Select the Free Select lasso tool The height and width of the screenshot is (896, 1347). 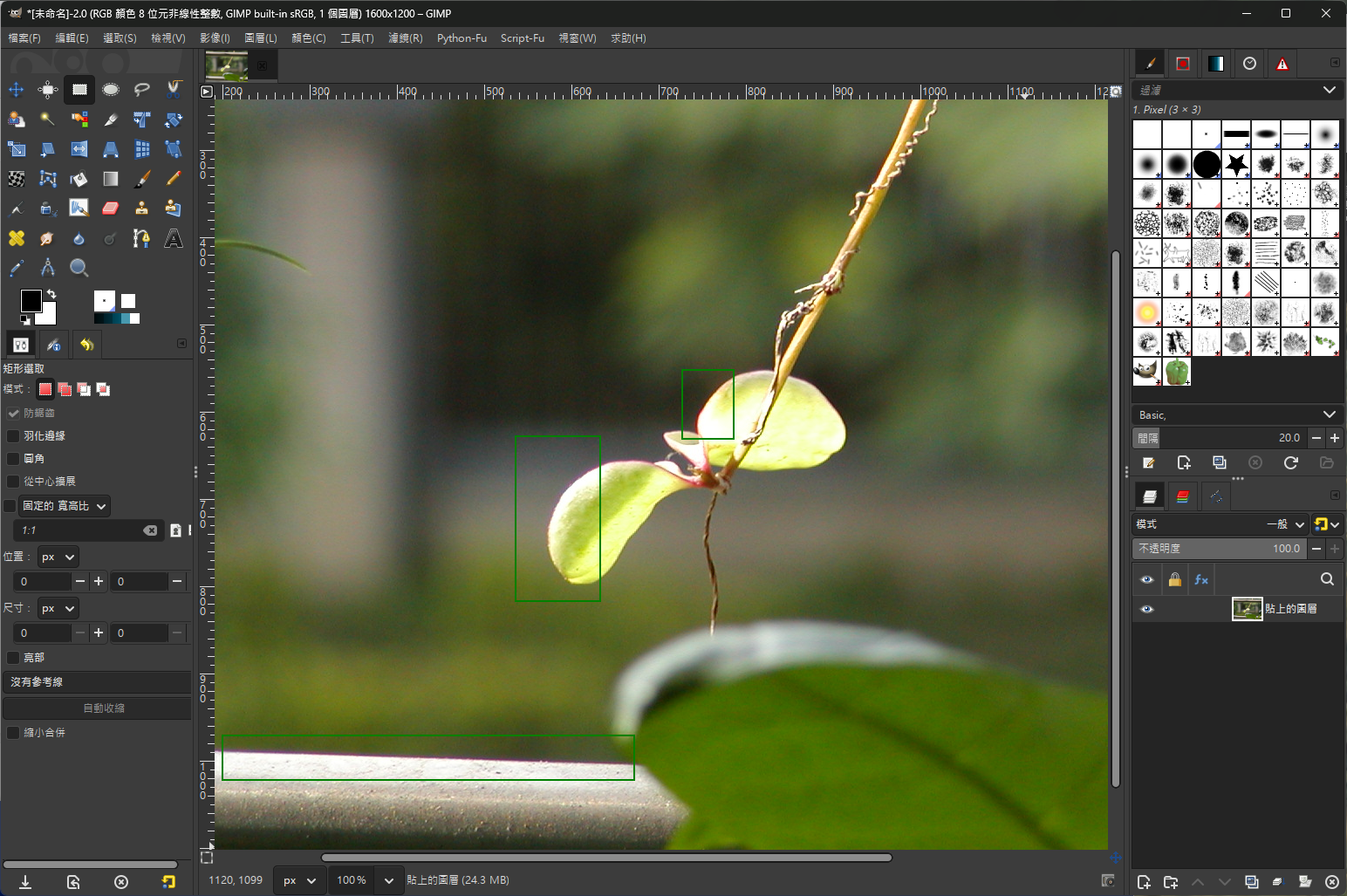[142, 89]
